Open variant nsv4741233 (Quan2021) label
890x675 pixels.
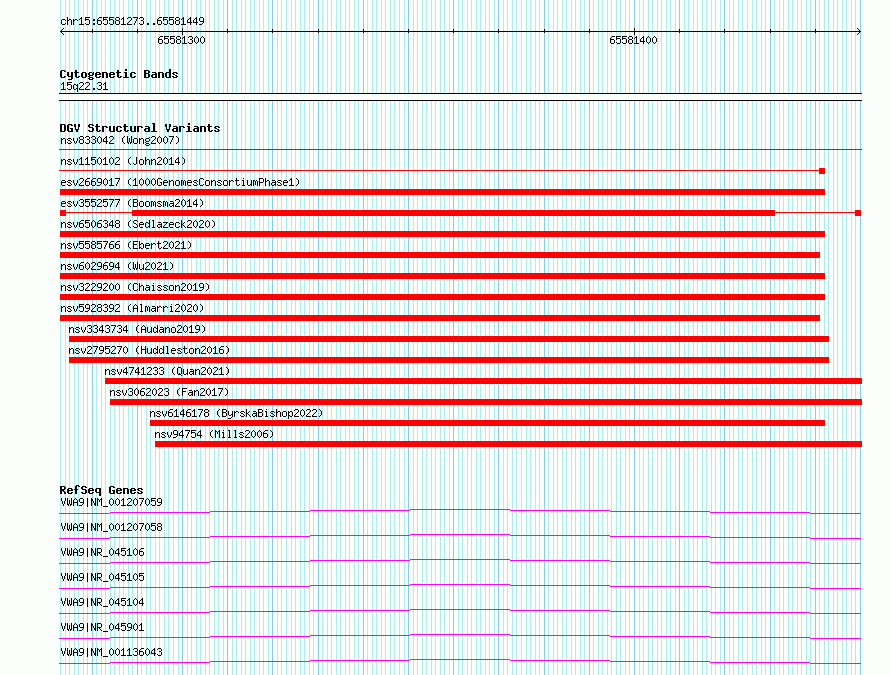[167, 371]
